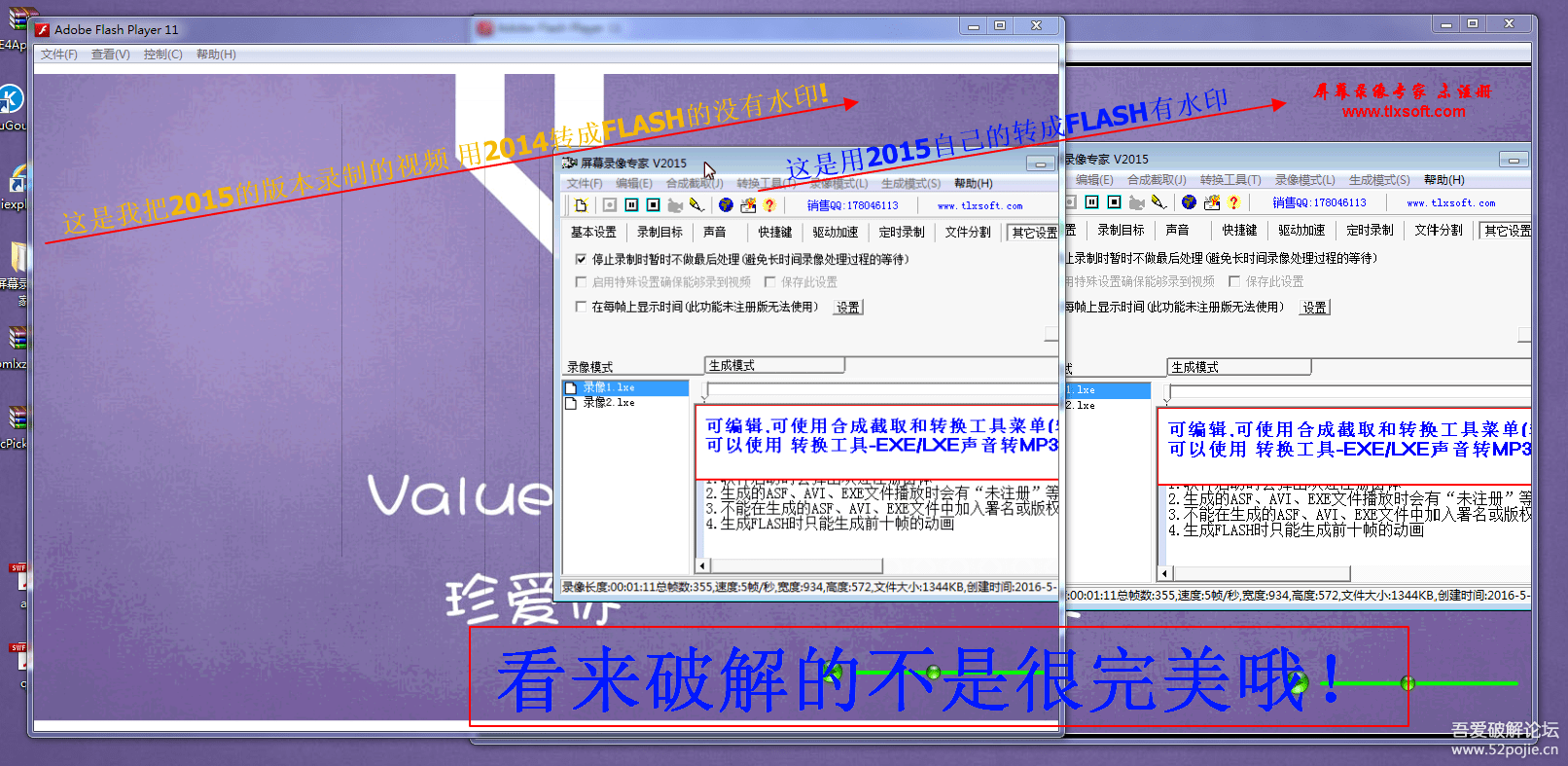
Task: Click the 录像长度 status bar text in the left recorder
Action: (x=809, y=587)
